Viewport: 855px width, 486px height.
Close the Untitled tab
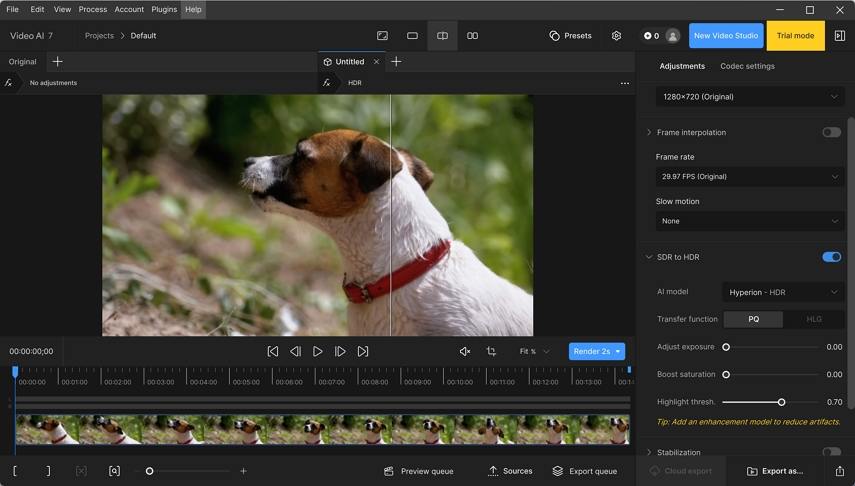pyautogui.click(x=376, y=62)
